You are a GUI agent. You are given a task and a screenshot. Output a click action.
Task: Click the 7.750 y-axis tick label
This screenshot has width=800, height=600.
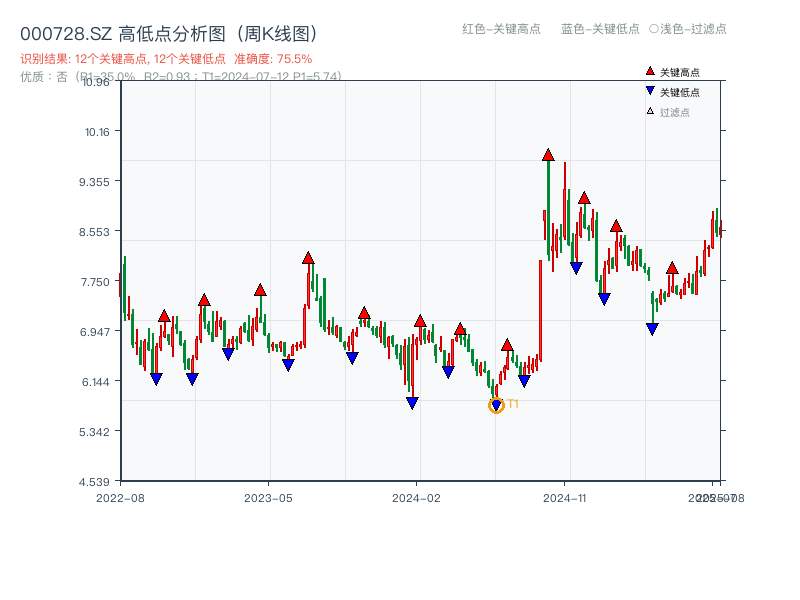pyautogui.click(x=95, y=282)
